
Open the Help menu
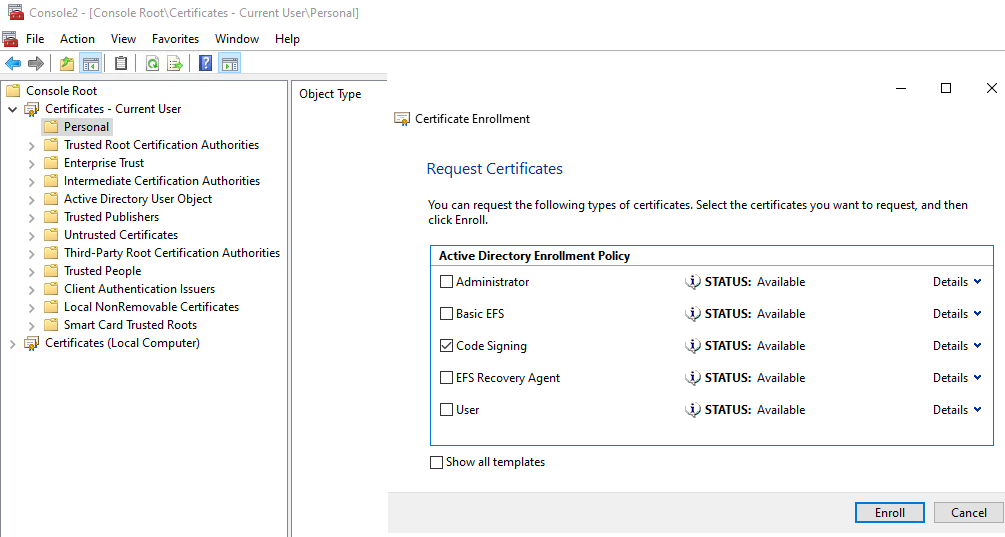pos(287,39)
